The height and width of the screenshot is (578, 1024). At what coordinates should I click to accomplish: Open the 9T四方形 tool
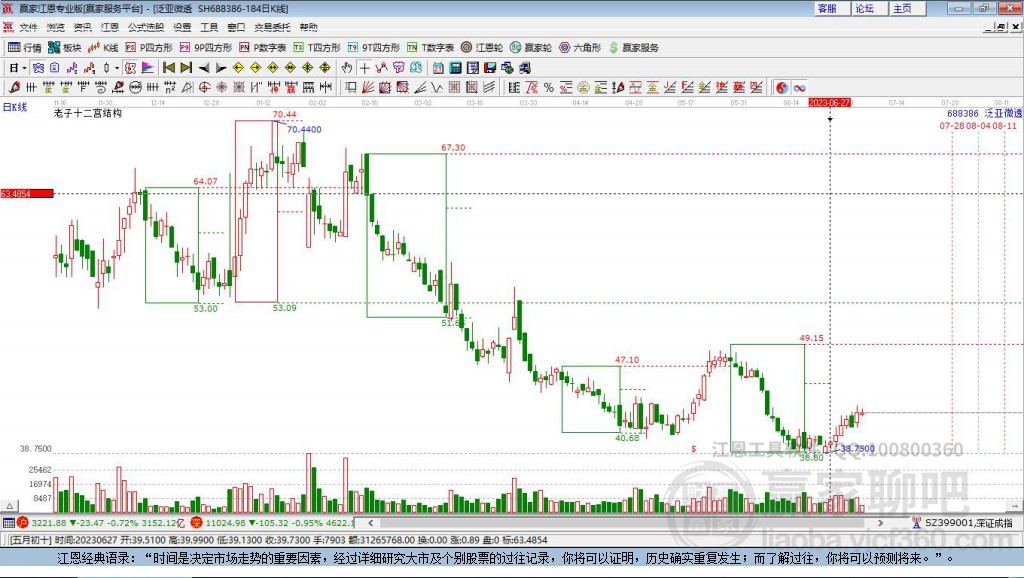point(374,48)
